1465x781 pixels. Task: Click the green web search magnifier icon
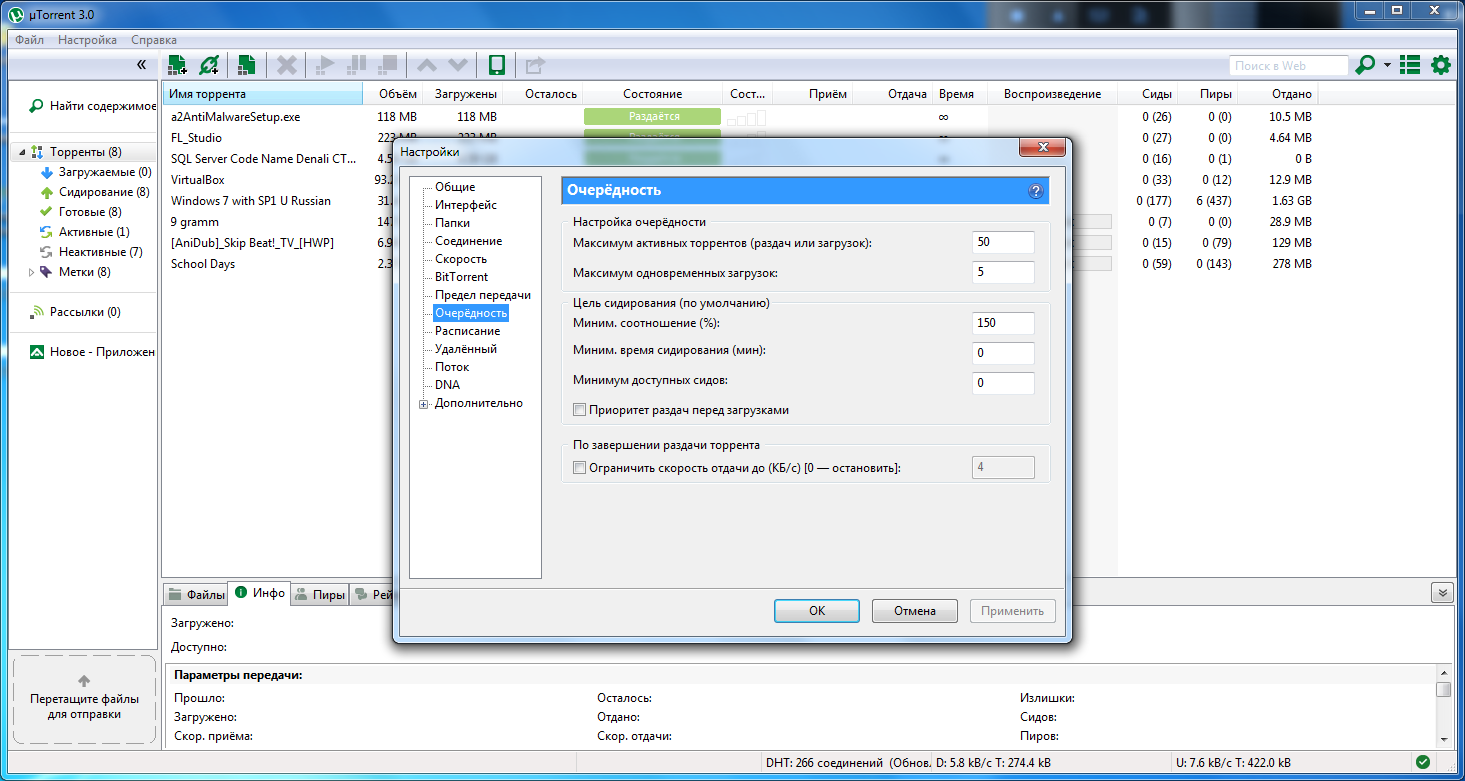click(1364, 66)
